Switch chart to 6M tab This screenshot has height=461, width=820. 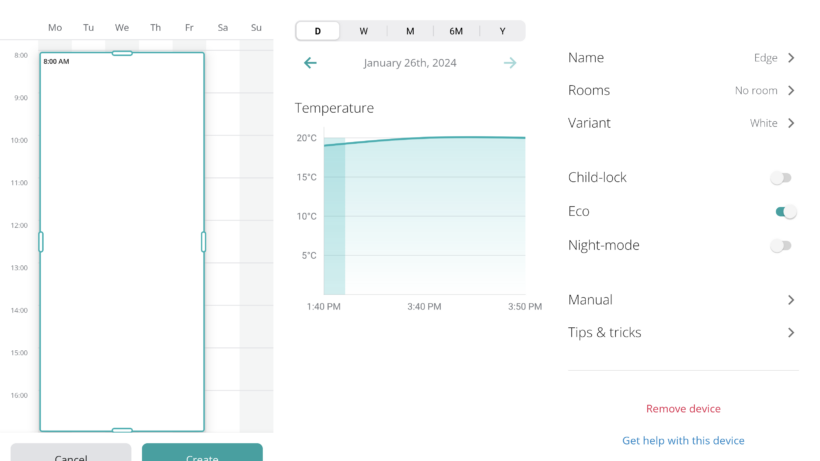point(456,31)
